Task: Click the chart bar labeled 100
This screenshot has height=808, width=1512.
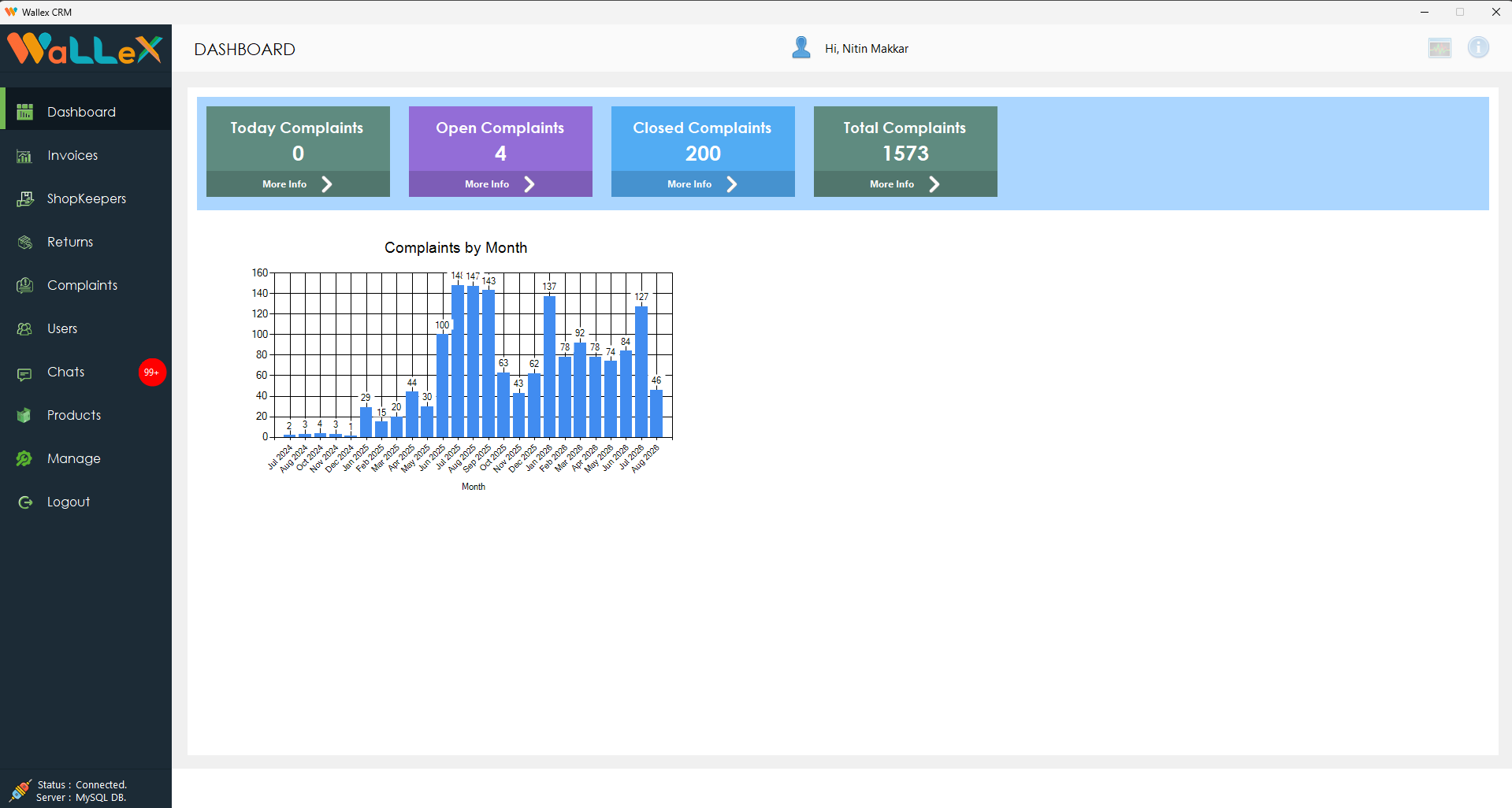Action: pos(442,386)
